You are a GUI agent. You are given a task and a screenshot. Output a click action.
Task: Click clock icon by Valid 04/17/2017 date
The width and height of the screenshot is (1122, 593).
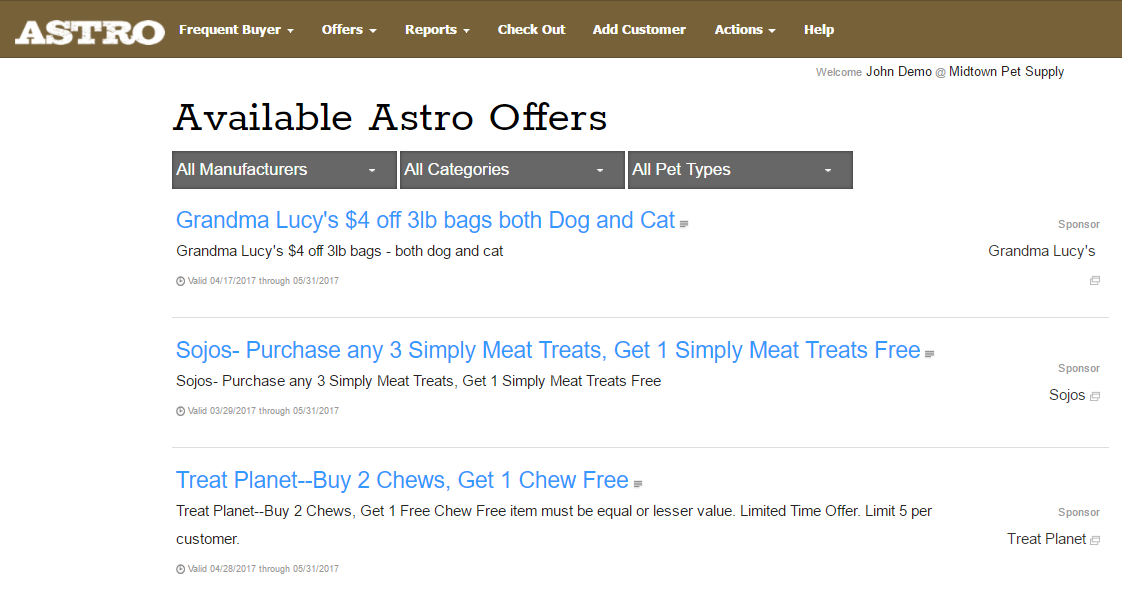tap(180, 281)
